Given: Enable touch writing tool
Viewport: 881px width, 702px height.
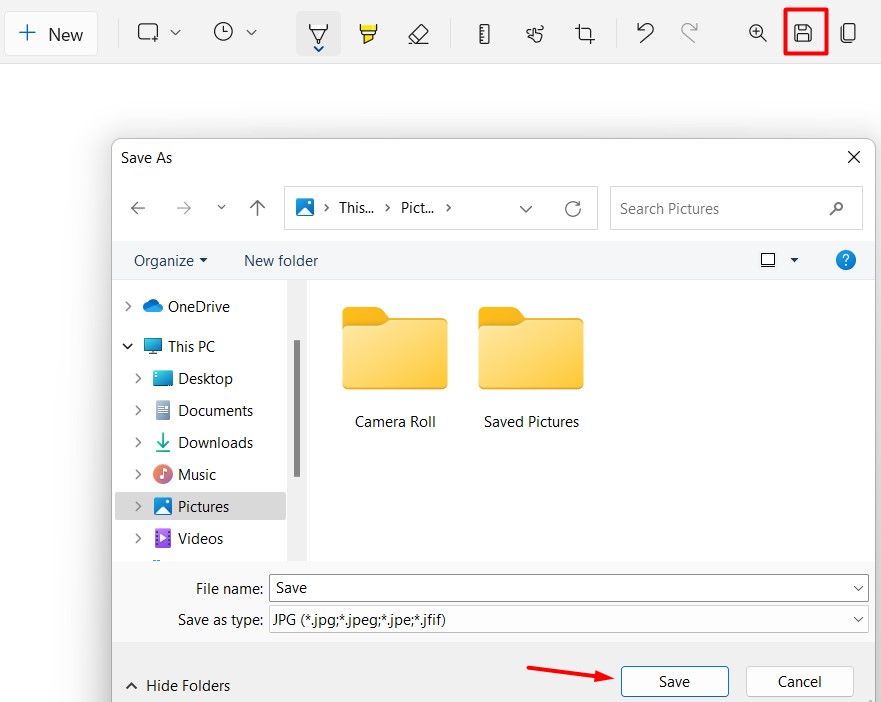Looking at the screenshot, I should [535, 34].
